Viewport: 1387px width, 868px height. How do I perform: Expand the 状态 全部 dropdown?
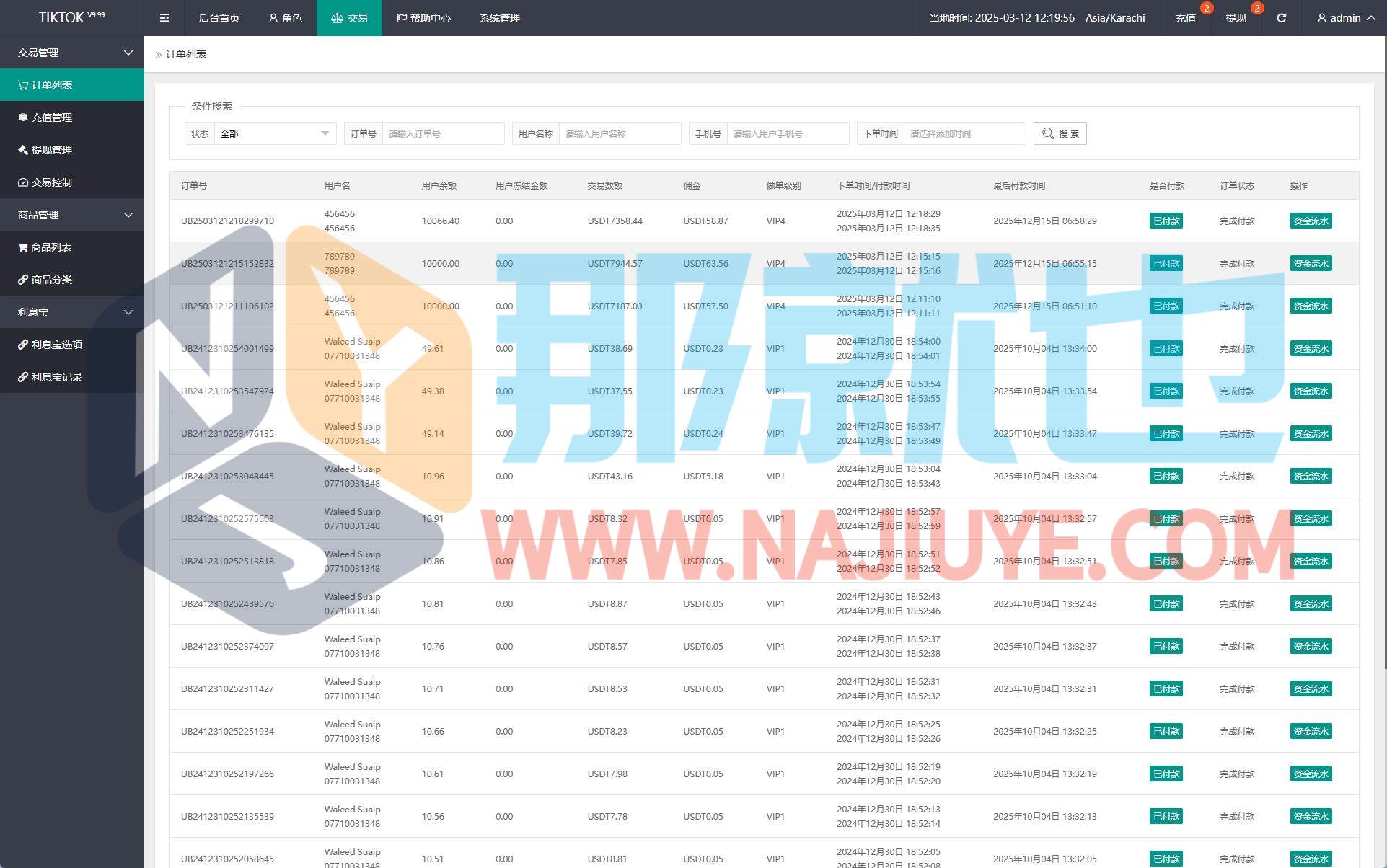pyautogui.click(x=274, y=133)
